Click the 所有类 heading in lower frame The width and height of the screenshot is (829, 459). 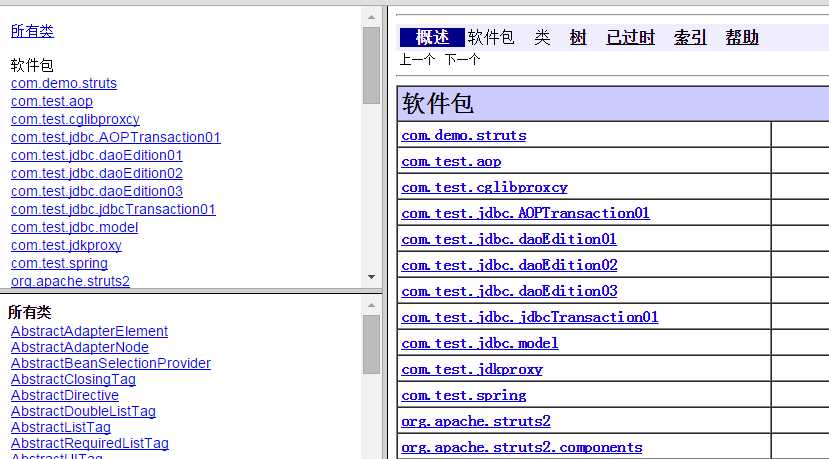30,312
